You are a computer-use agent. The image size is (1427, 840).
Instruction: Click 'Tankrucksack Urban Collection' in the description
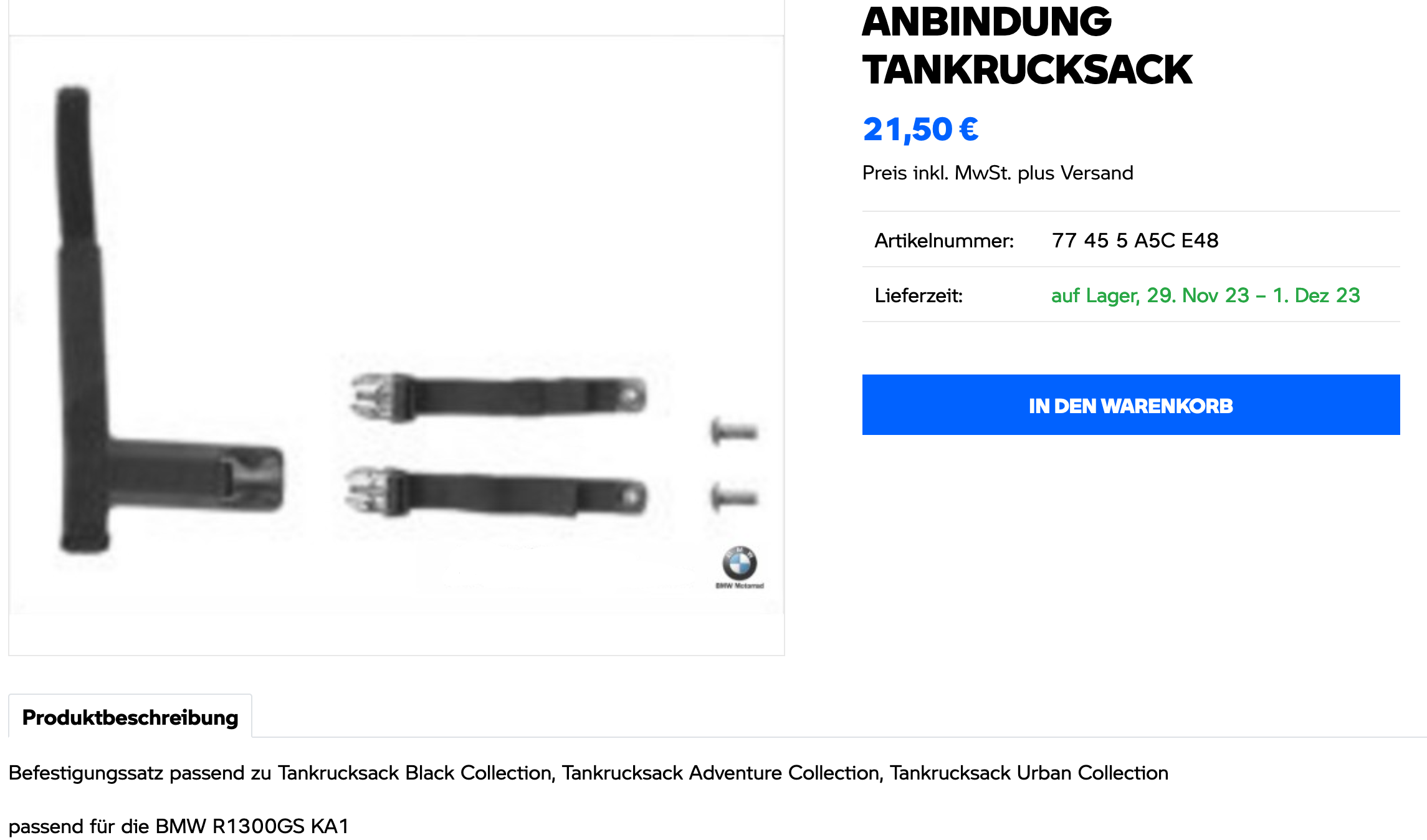1029,773
